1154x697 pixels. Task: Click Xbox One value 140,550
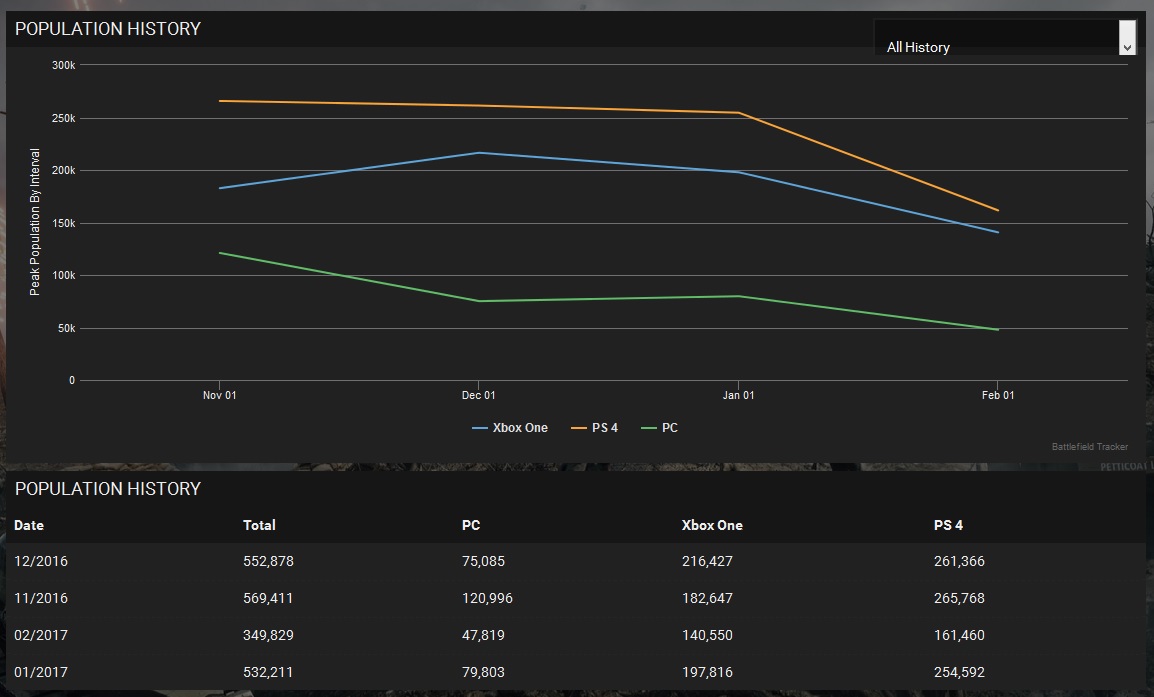click(707, 635)
